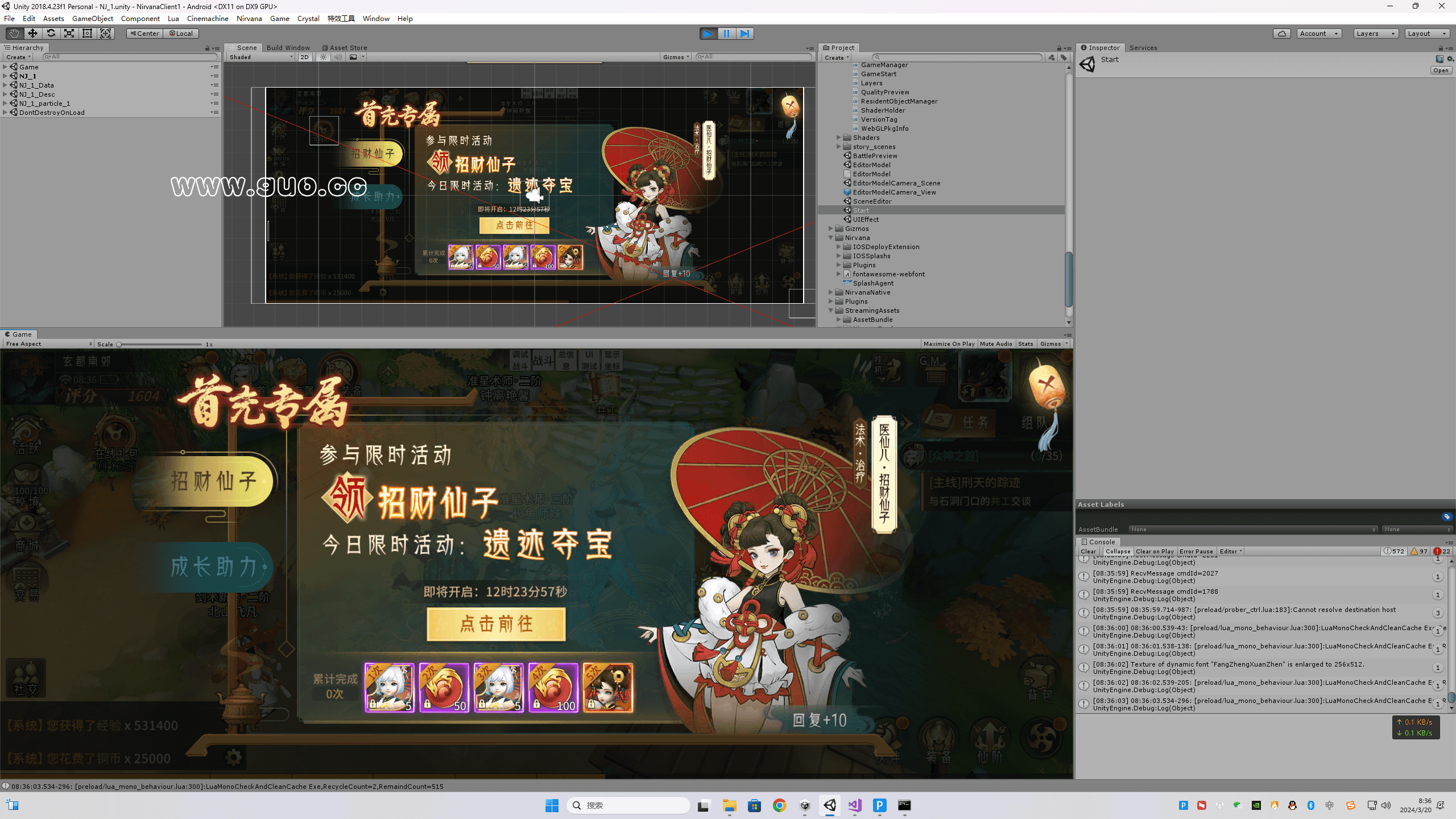Click the cloud services icon
Viewport: 1456px width, 819px height.
click(x=1281, y=34)
